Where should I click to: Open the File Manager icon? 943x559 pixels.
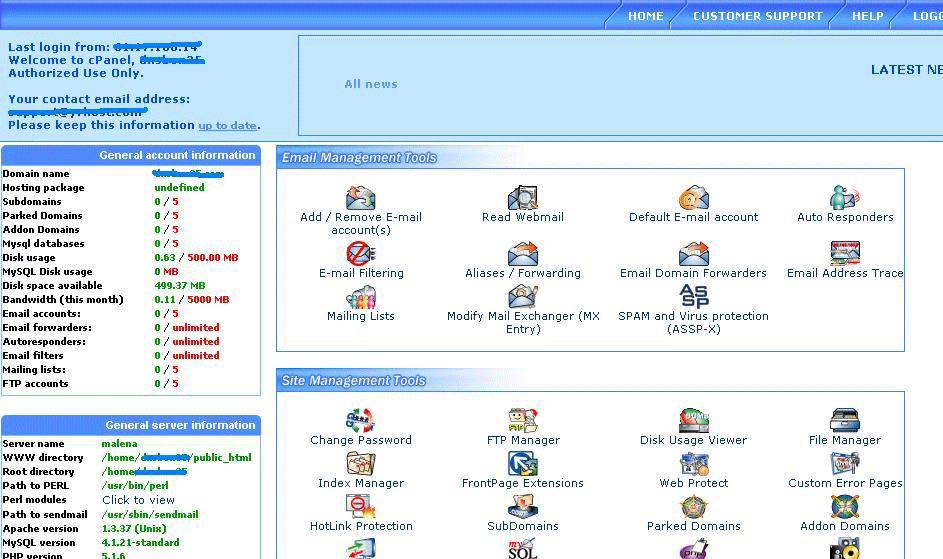845,421
